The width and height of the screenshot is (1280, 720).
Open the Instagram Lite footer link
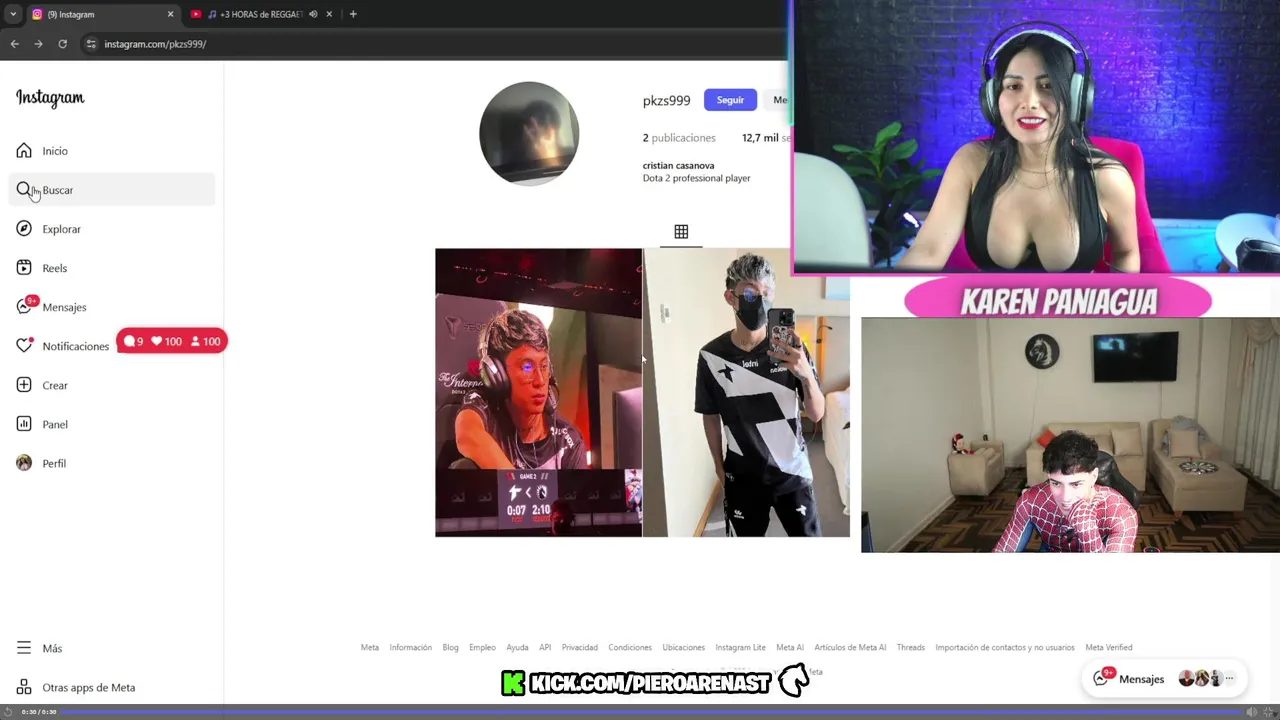(x=740, y=648)
